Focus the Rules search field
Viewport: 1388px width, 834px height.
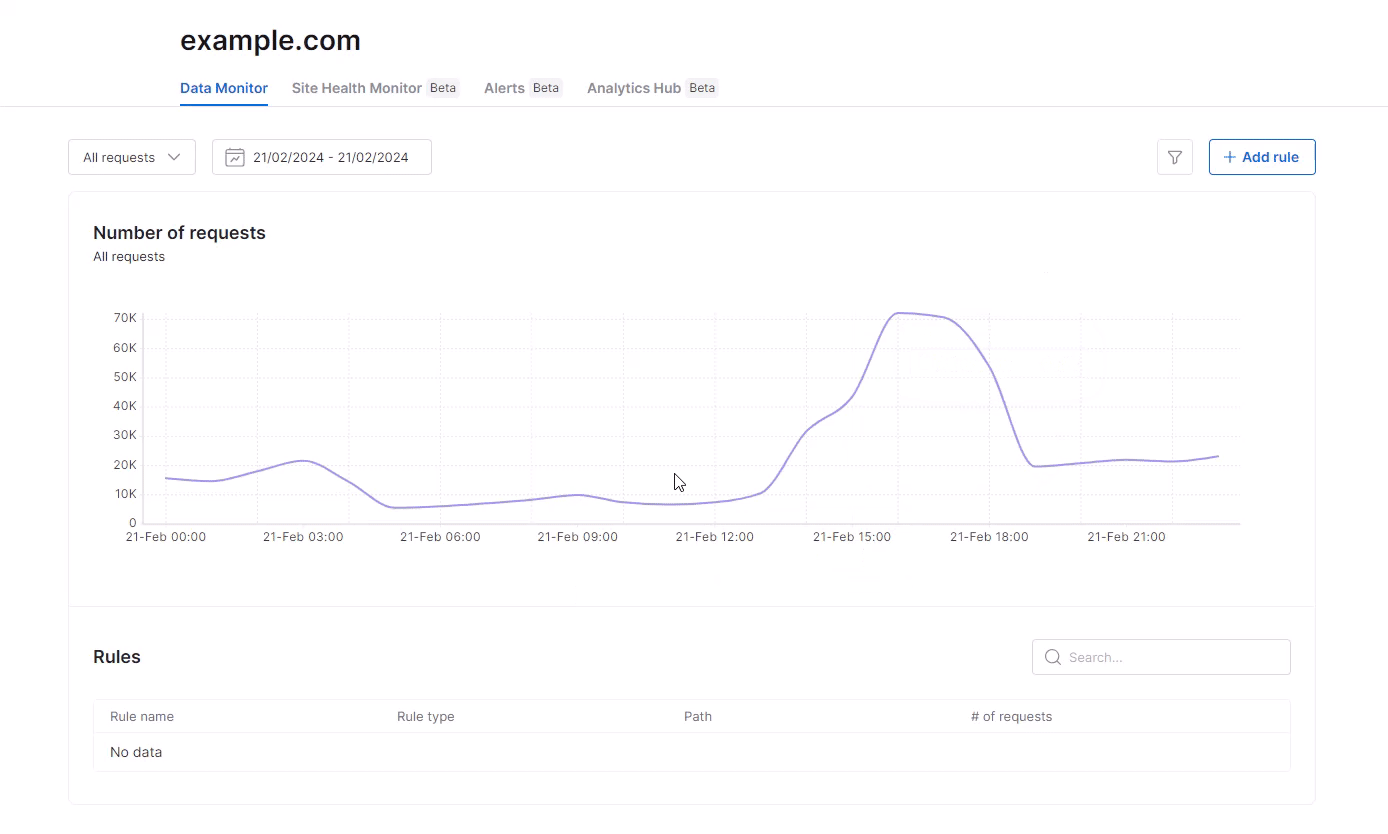tap(1161, 657)
